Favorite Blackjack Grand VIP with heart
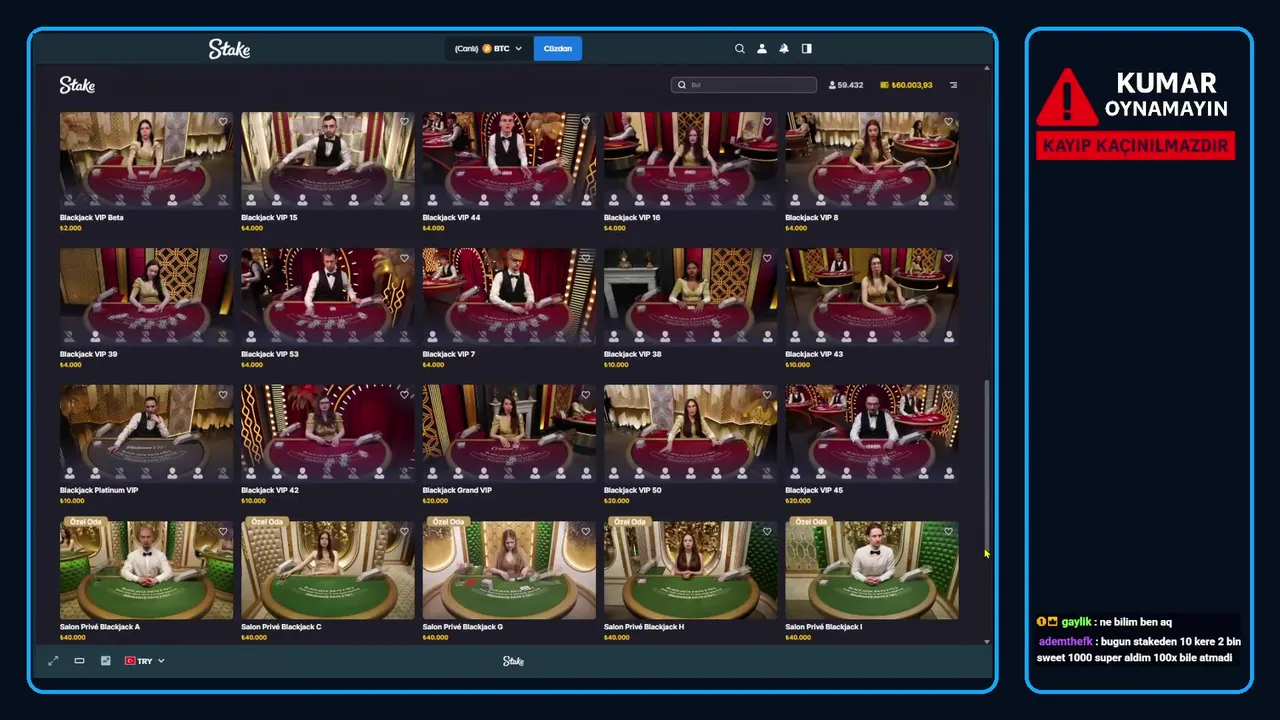Viewport: 1280px width, 720px height. coord(586,395)
